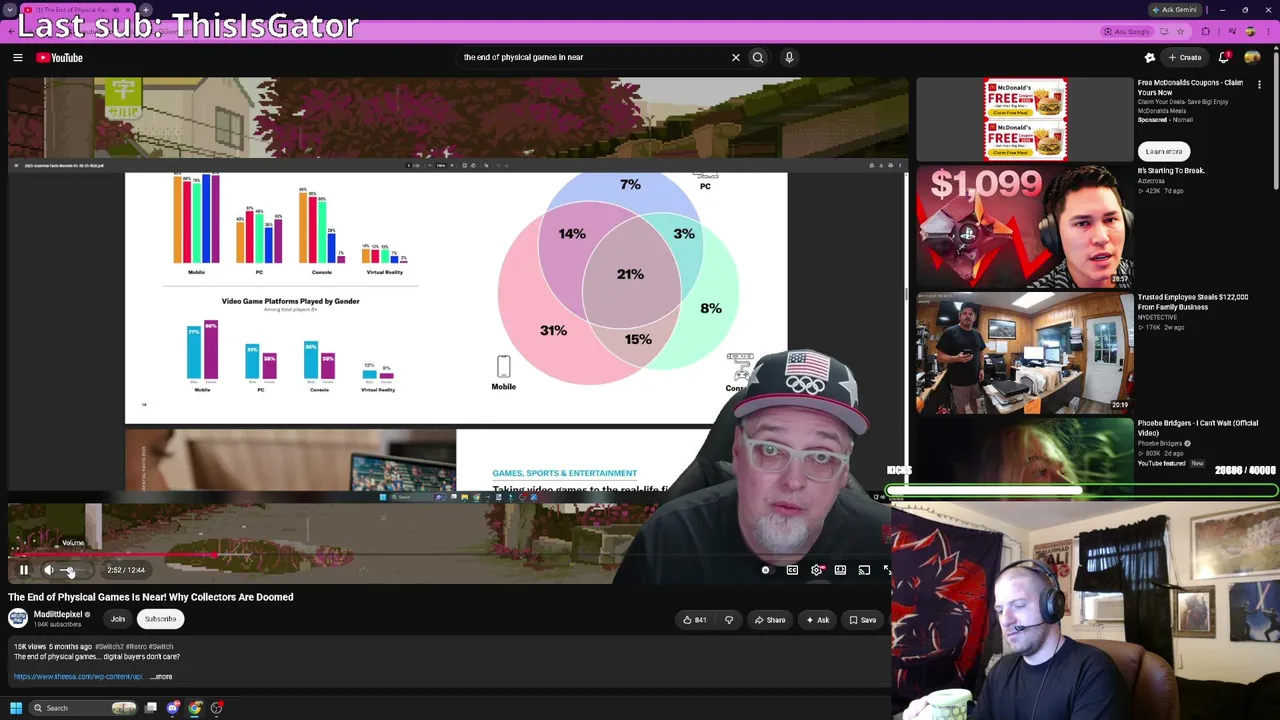The image size is (1280, 720).
Task: Click Ask Google in the address bar
Action: point(1128,32)
